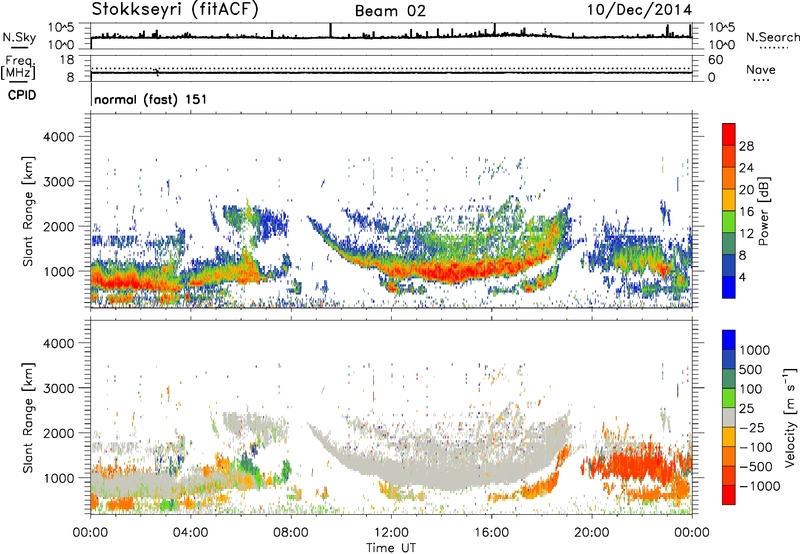Click the blue top of the velocity colorbar
Screen dimensions: 800x554
coord(729,340)
